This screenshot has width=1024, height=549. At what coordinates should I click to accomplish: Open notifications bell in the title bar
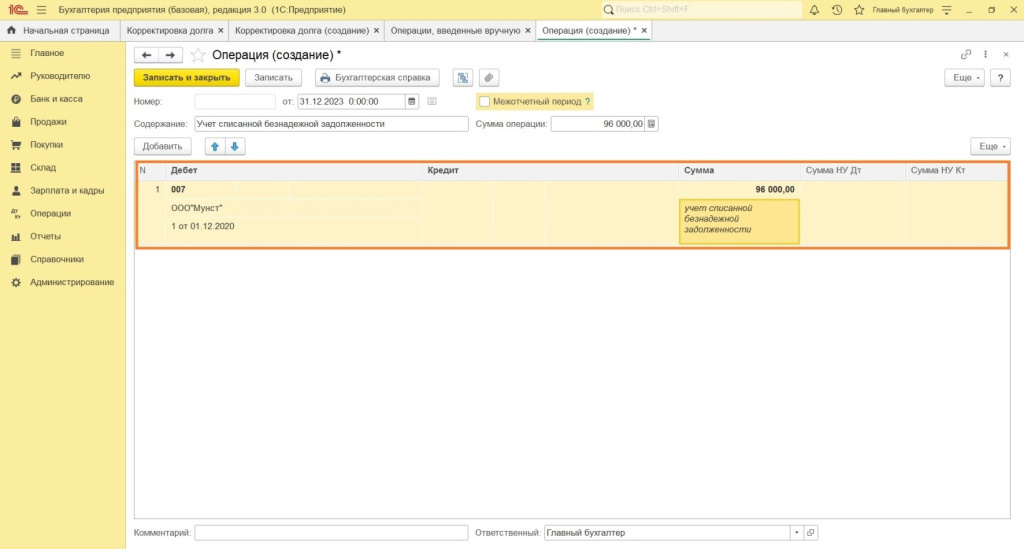(814, 9)
